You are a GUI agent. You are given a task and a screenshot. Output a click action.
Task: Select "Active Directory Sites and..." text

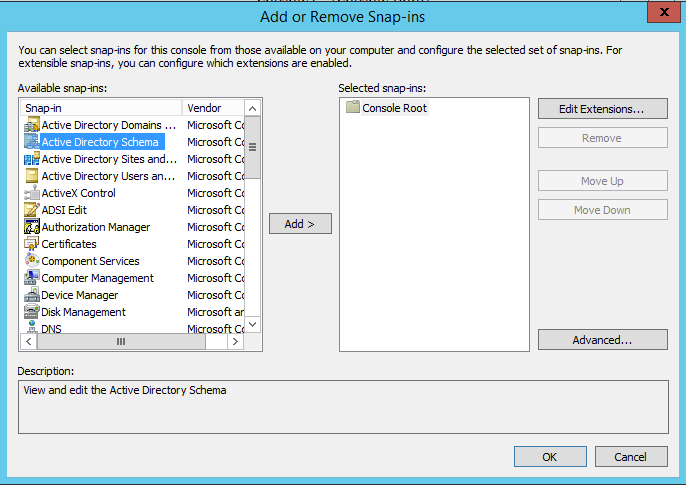[109, 159]
